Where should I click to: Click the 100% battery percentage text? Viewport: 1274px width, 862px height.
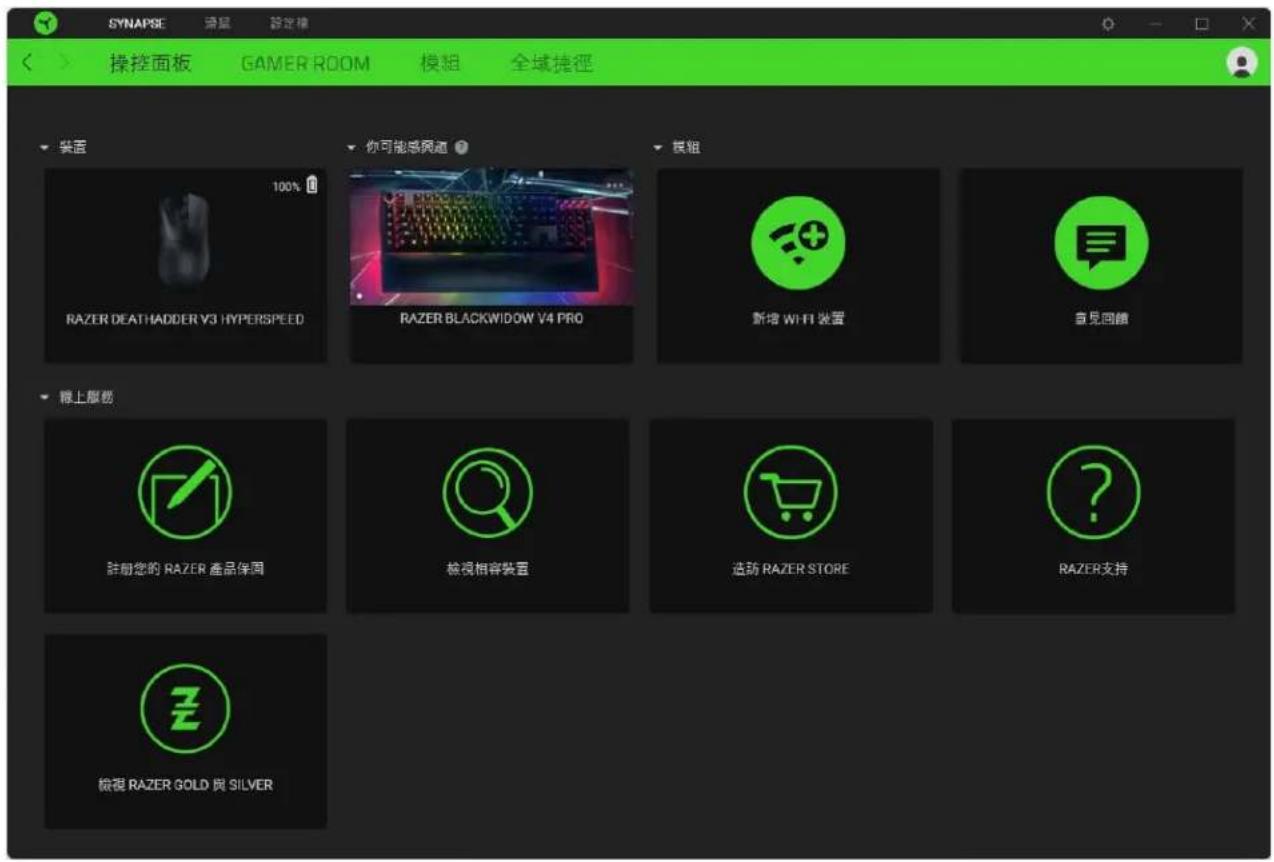click(x=286, y=186)
